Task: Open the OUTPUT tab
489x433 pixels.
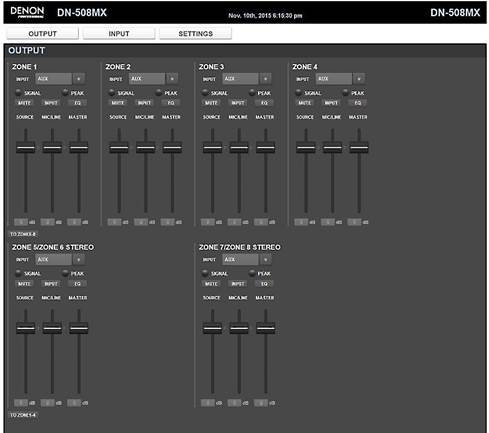Action: pyautogui.click(x=42, y=34)
